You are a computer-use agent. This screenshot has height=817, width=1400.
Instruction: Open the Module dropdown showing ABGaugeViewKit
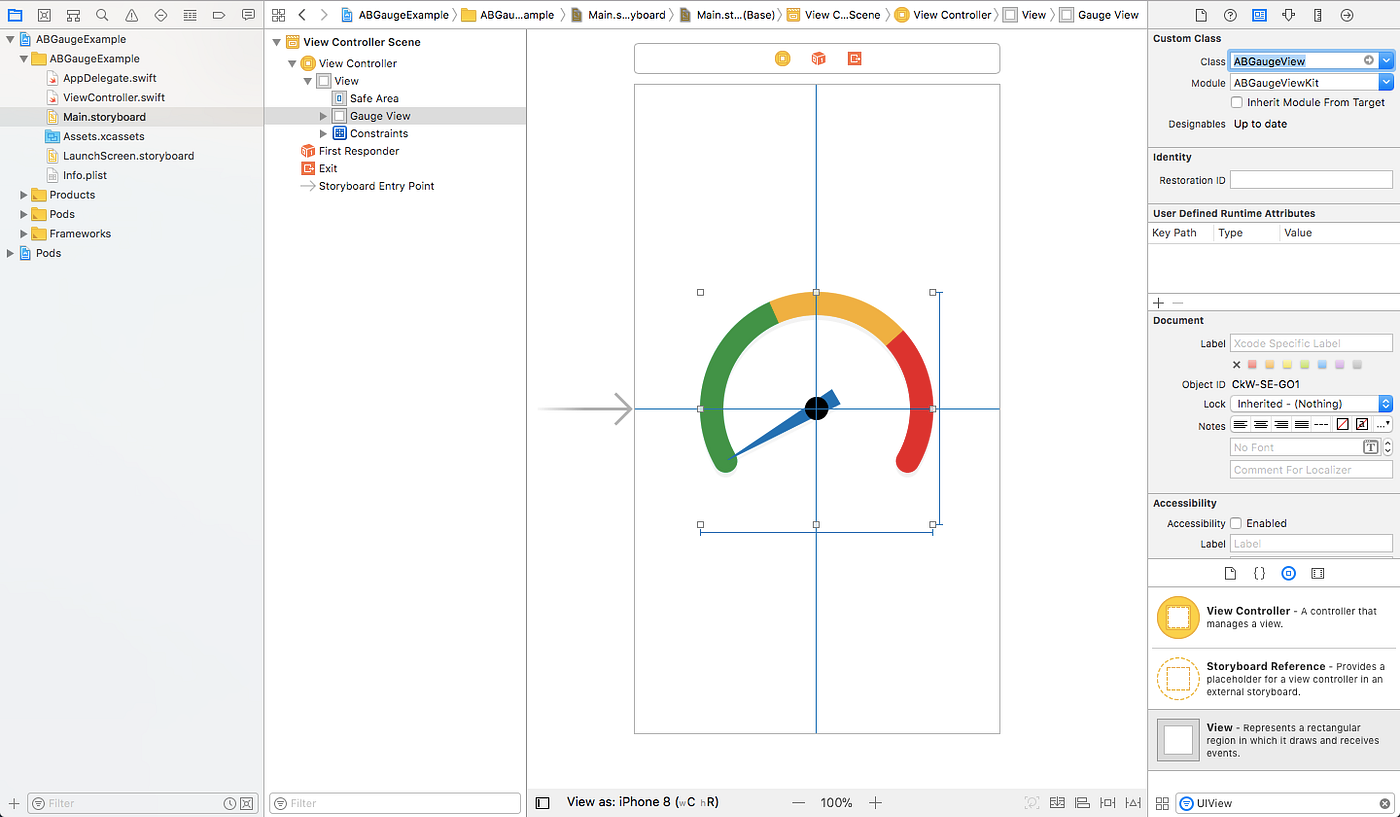click(x=1385, y=82)
